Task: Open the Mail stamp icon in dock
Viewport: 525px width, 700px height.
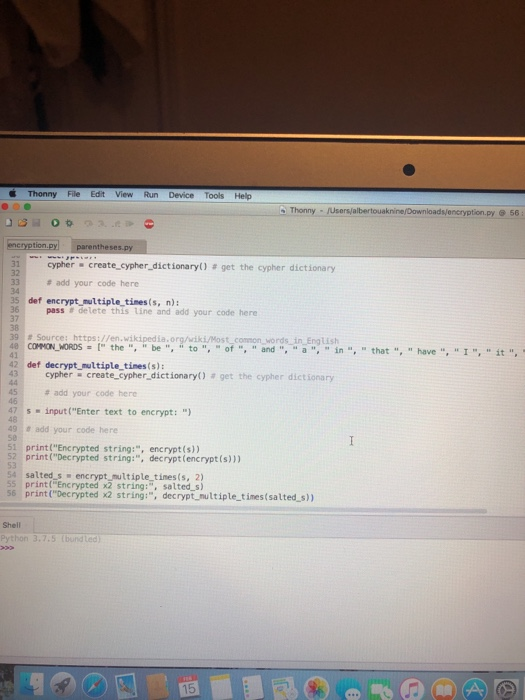Action: [125, 686]
